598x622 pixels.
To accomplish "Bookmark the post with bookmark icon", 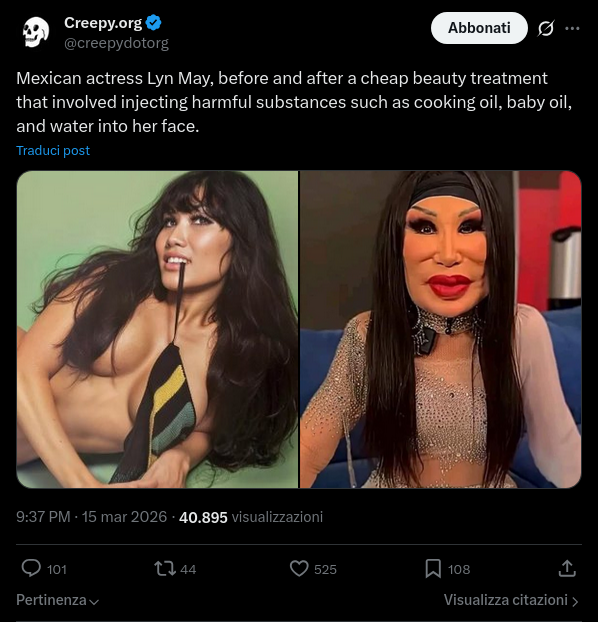I will pyautogui.click(x=433, y=568).
